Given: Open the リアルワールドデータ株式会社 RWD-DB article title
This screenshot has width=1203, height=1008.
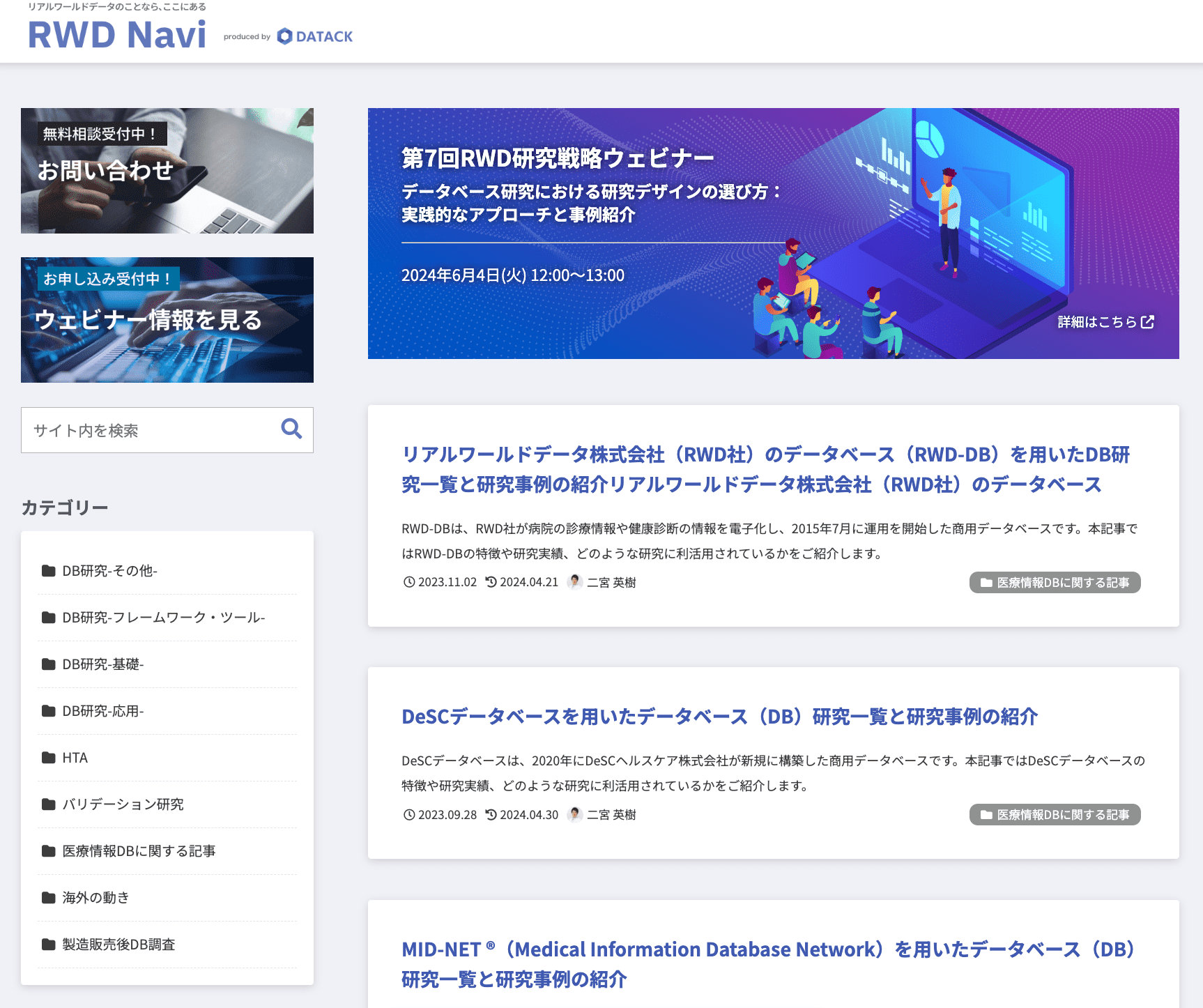Looking at the screenshot, I should [766, 469].
